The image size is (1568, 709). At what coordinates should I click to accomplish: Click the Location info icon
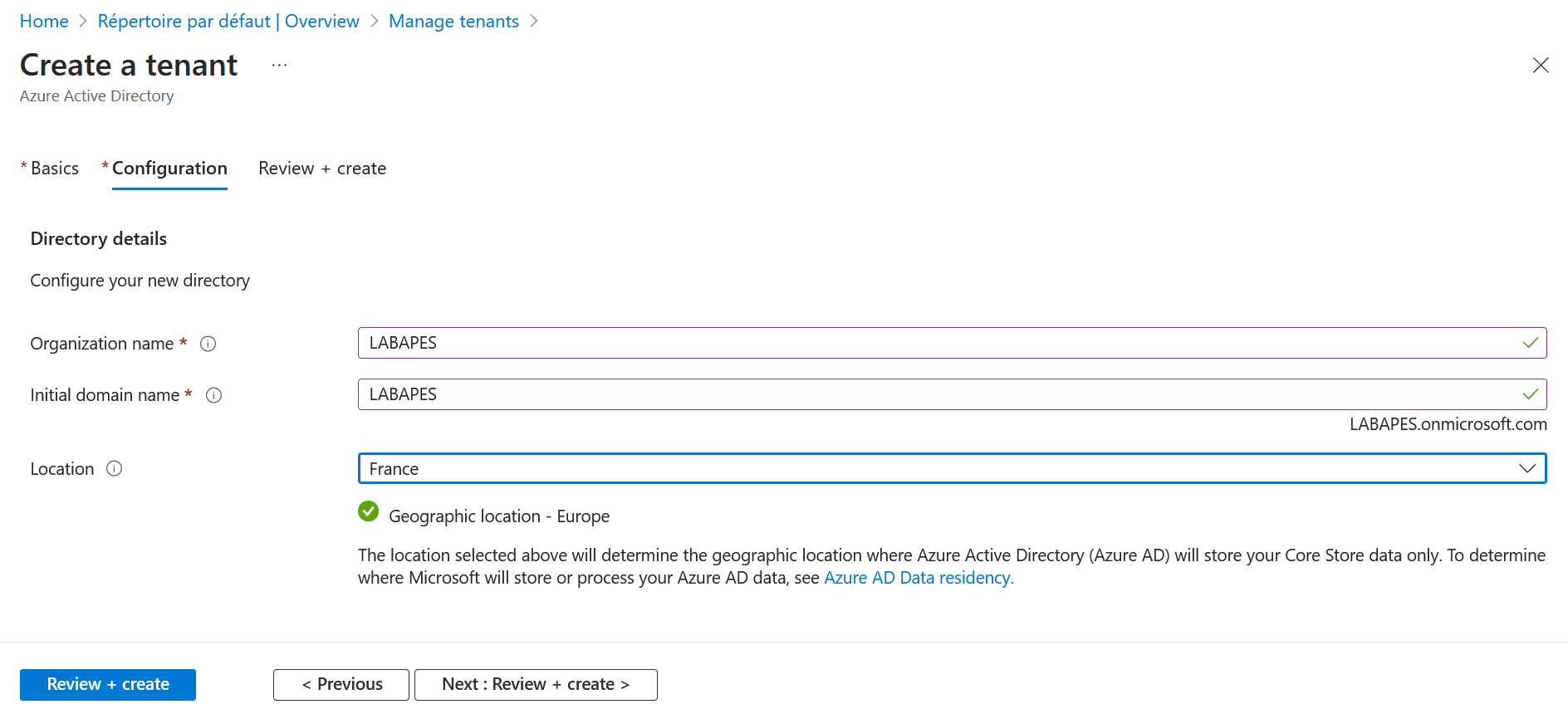coord(115,469)
